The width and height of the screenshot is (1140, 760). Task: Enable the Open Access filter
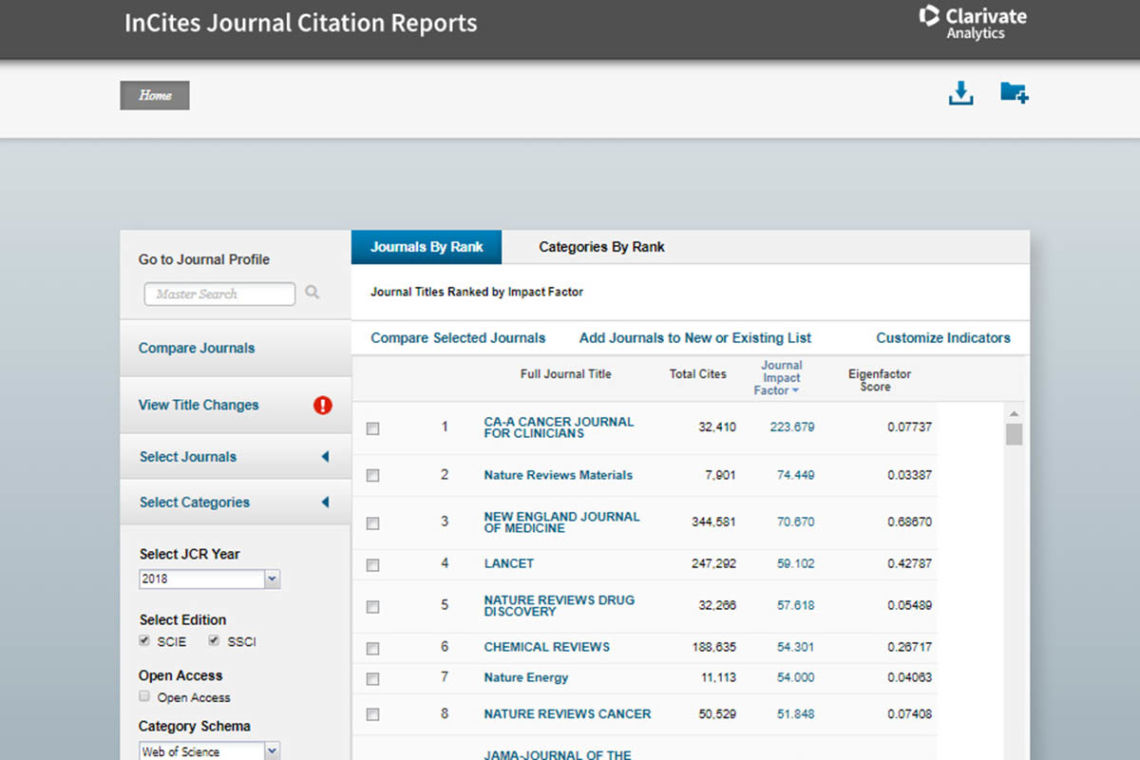(144, 697)
